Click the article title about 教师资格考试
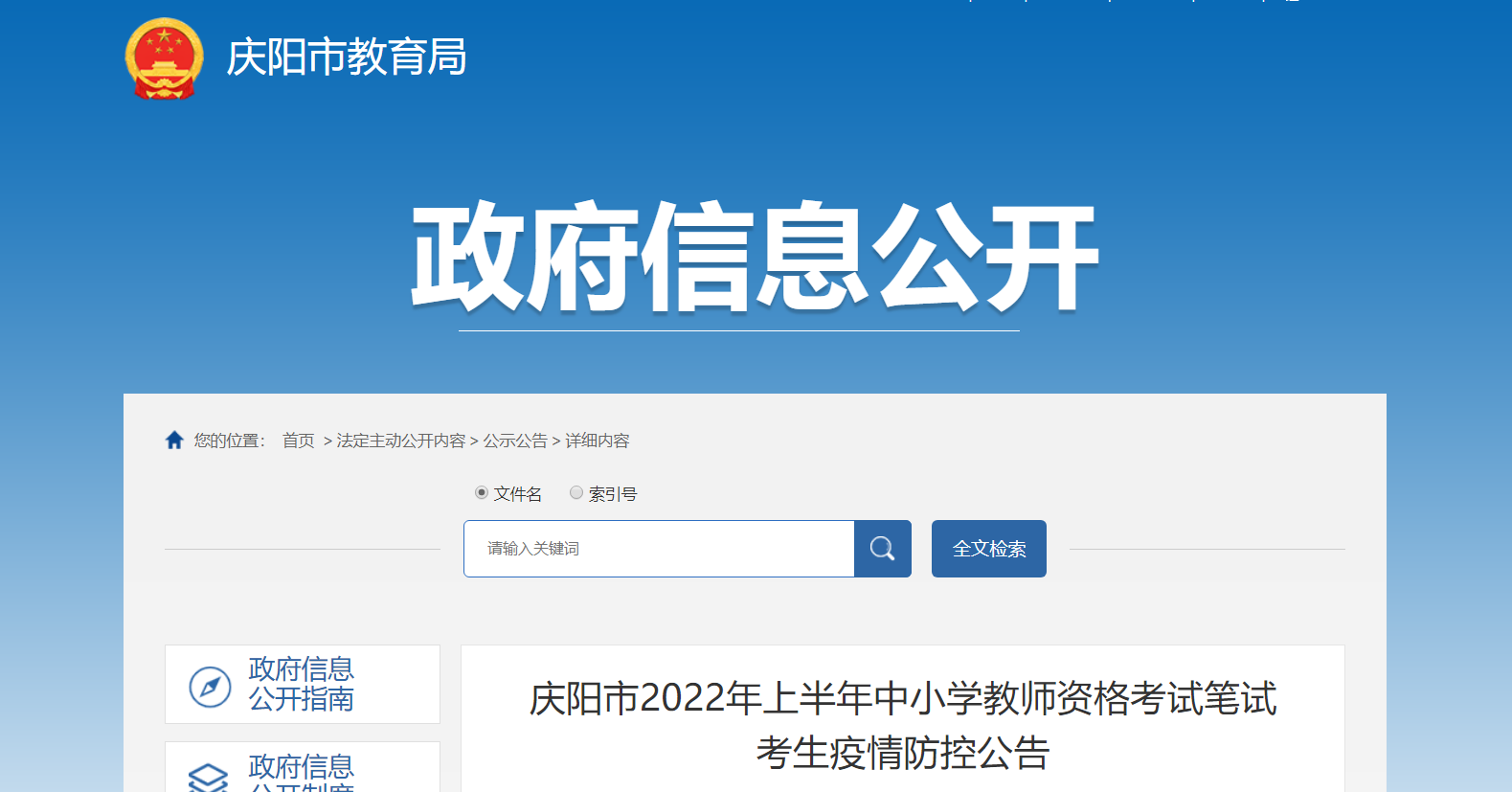This screenshot has width=1512, height=792. [x=903, y=726]
